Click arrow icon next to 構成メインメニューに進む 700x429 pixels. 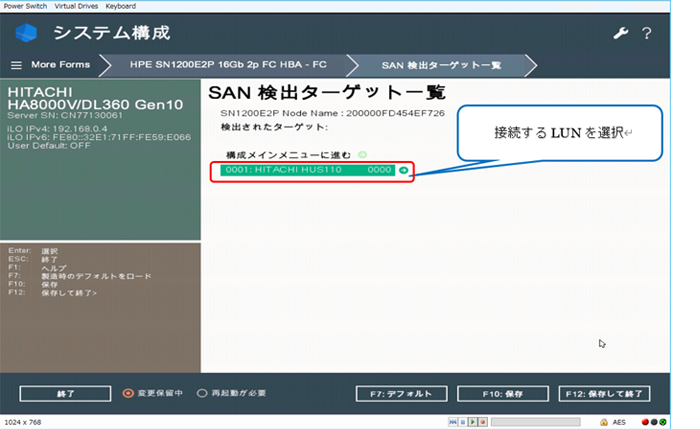(362, 155)
